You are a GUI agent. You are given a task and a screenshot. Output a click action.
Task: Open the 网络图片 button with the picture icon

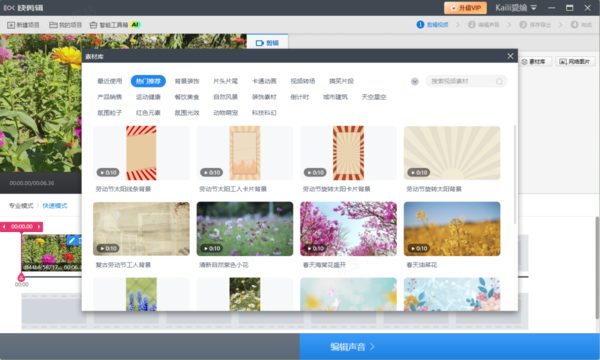[575, 62]
